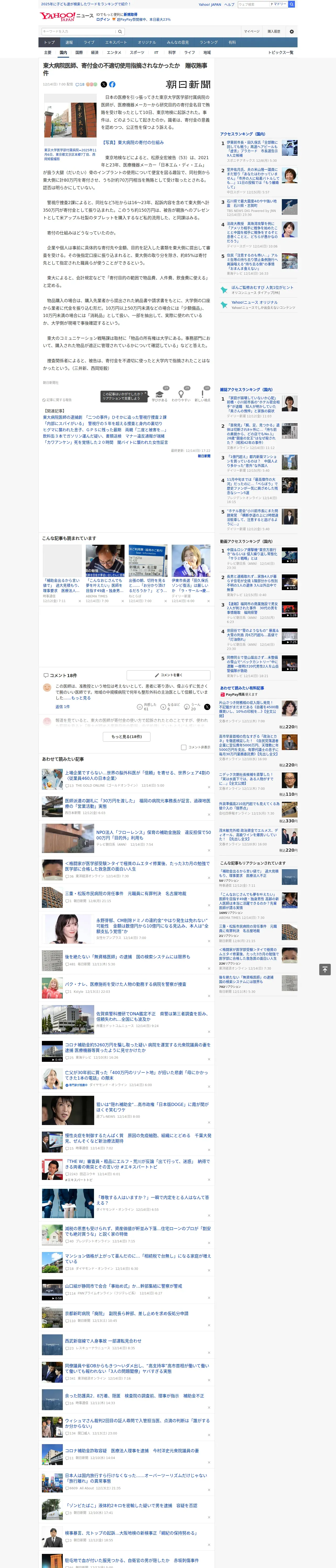
Task: Open the IT category tab
Action: pos(156,53)
